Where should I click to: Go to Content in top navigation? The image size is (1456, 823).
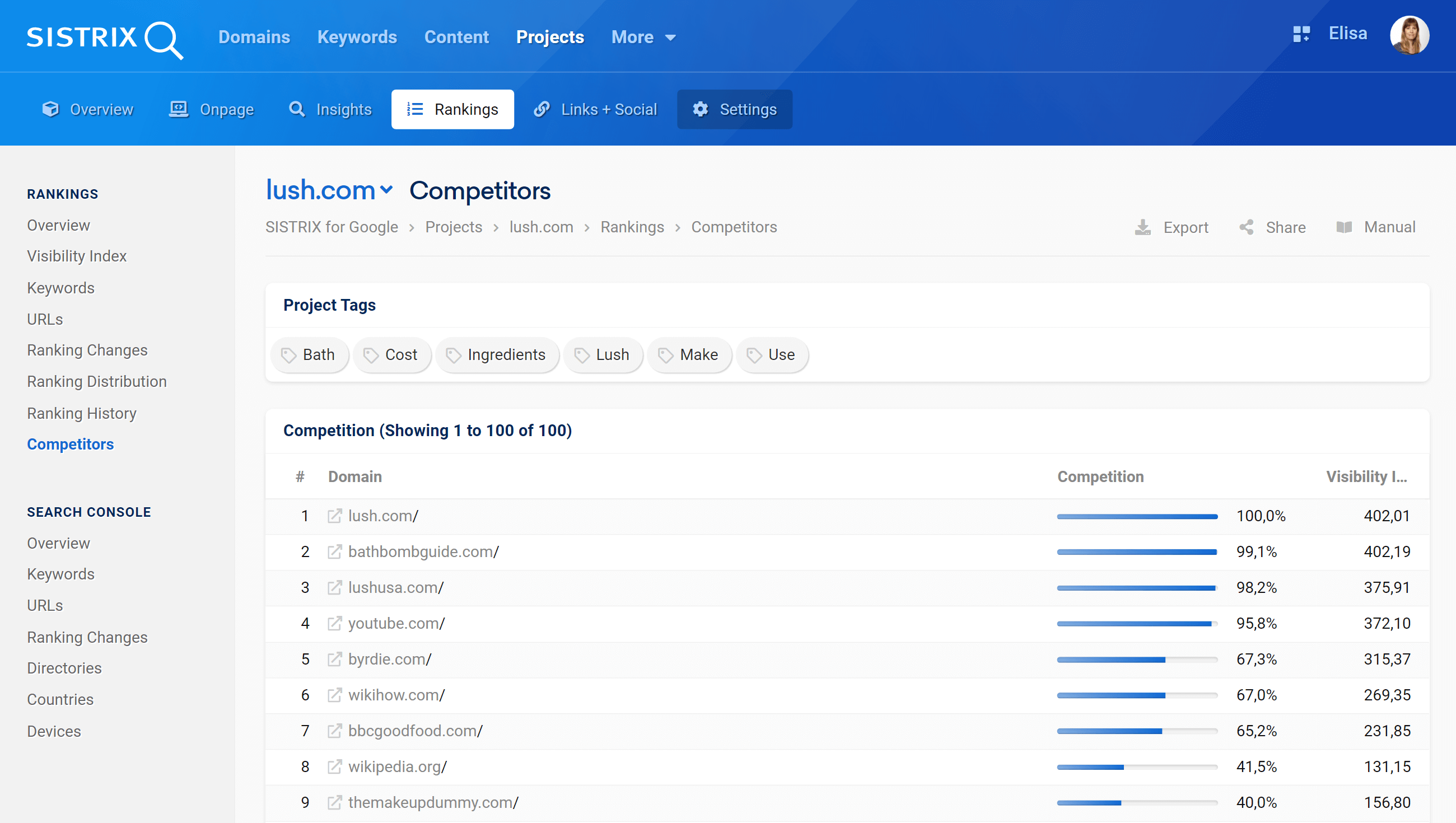(457, 38)
